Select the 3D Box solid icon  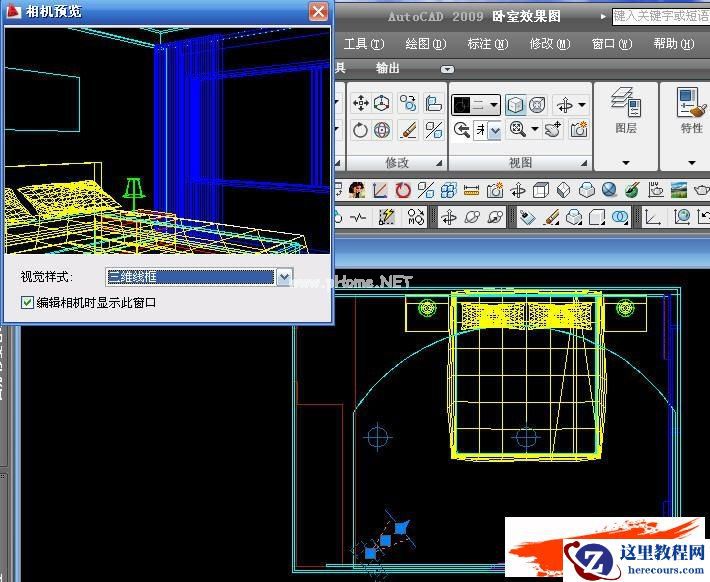pyautogui.click(x=541, y=190)
